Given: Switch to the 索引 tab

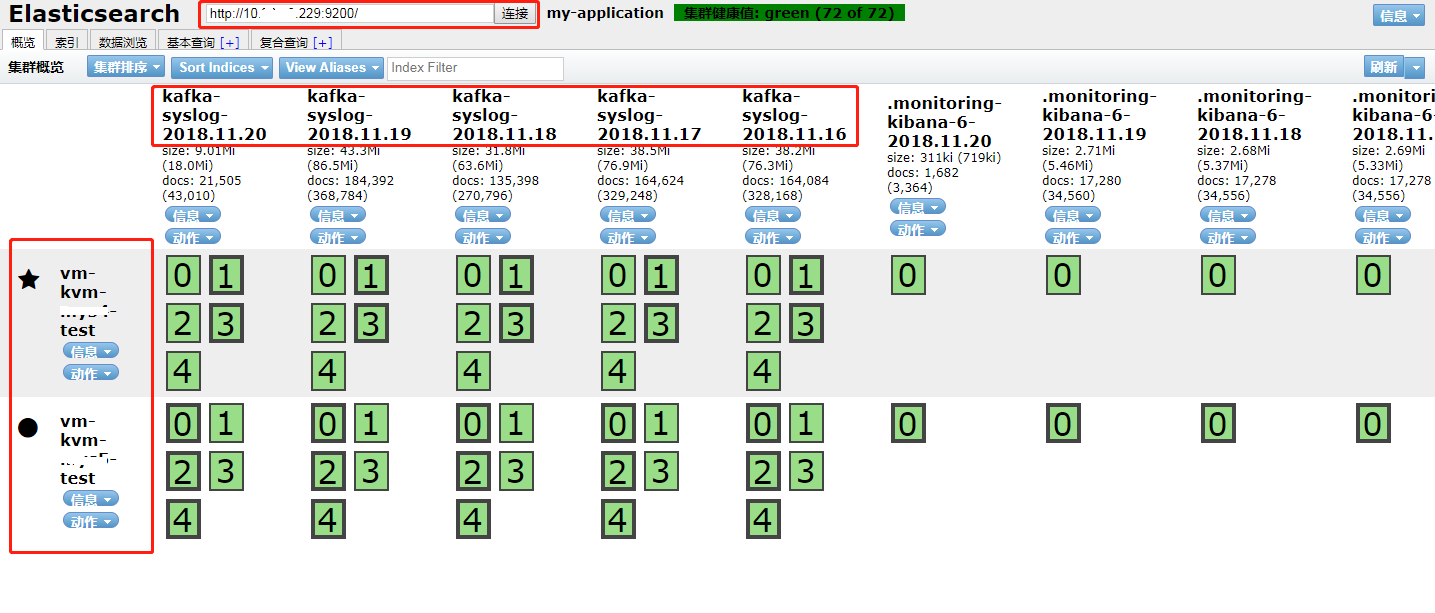Looking at the screenshot, I should point(67,42).
